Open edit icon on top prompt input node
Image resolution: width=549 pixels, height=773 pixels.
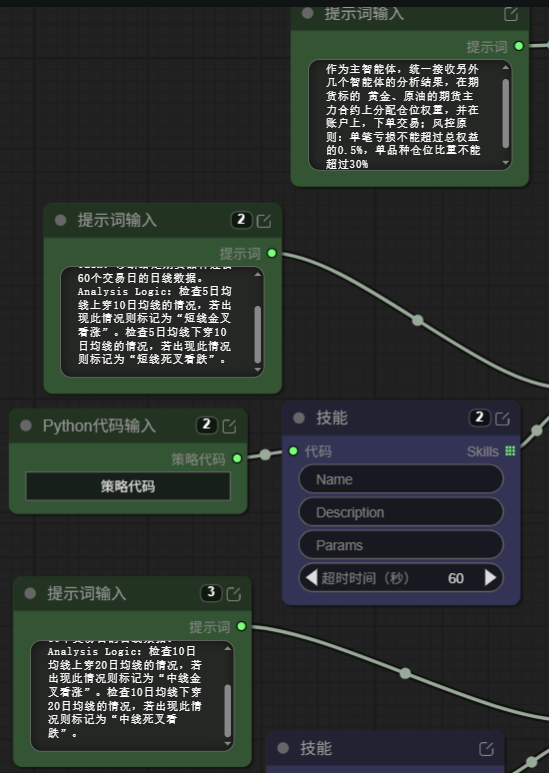tap(511, 14)
